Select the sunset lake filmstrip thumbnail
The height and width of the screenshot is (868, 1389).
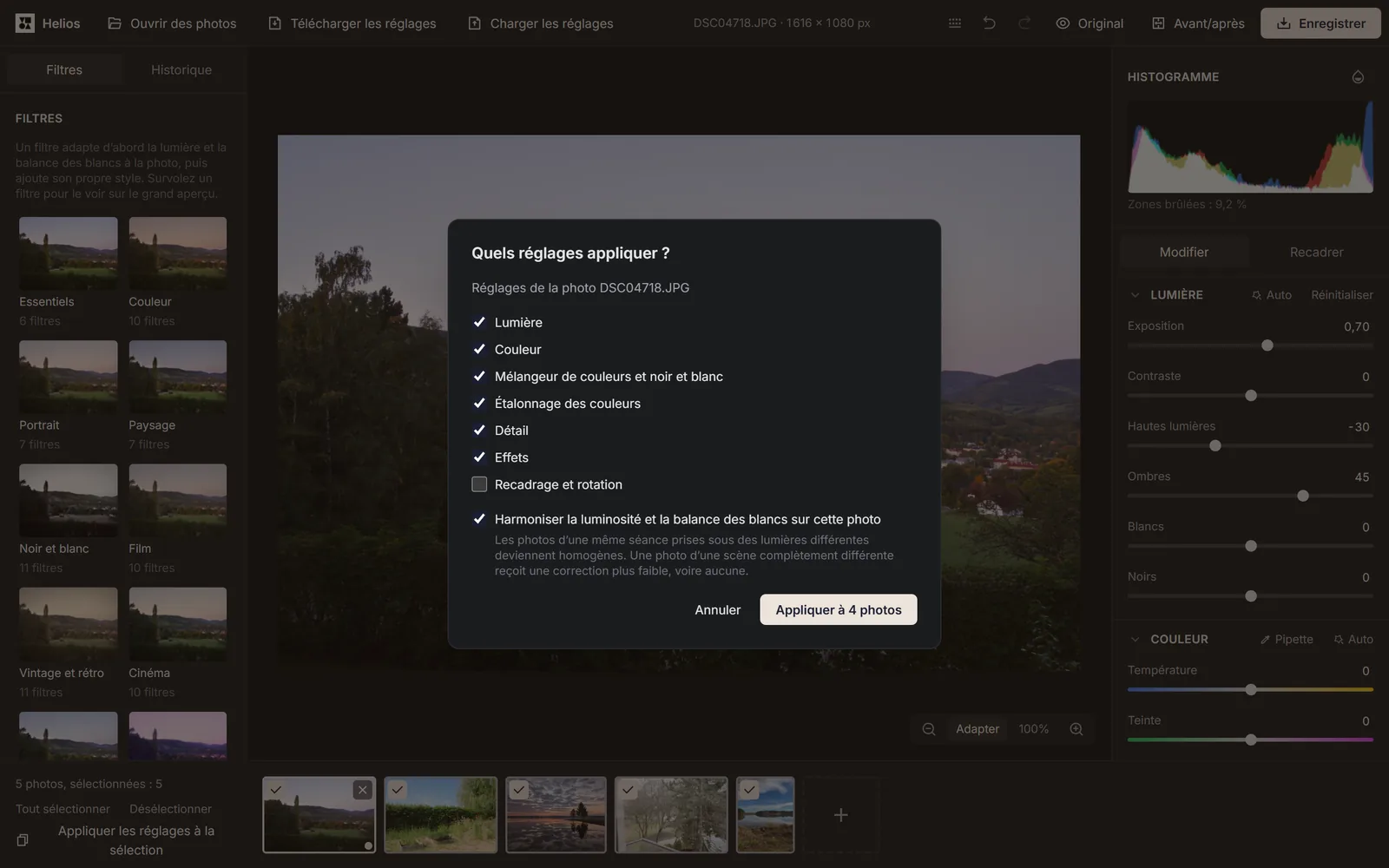(x=556, y=815)
